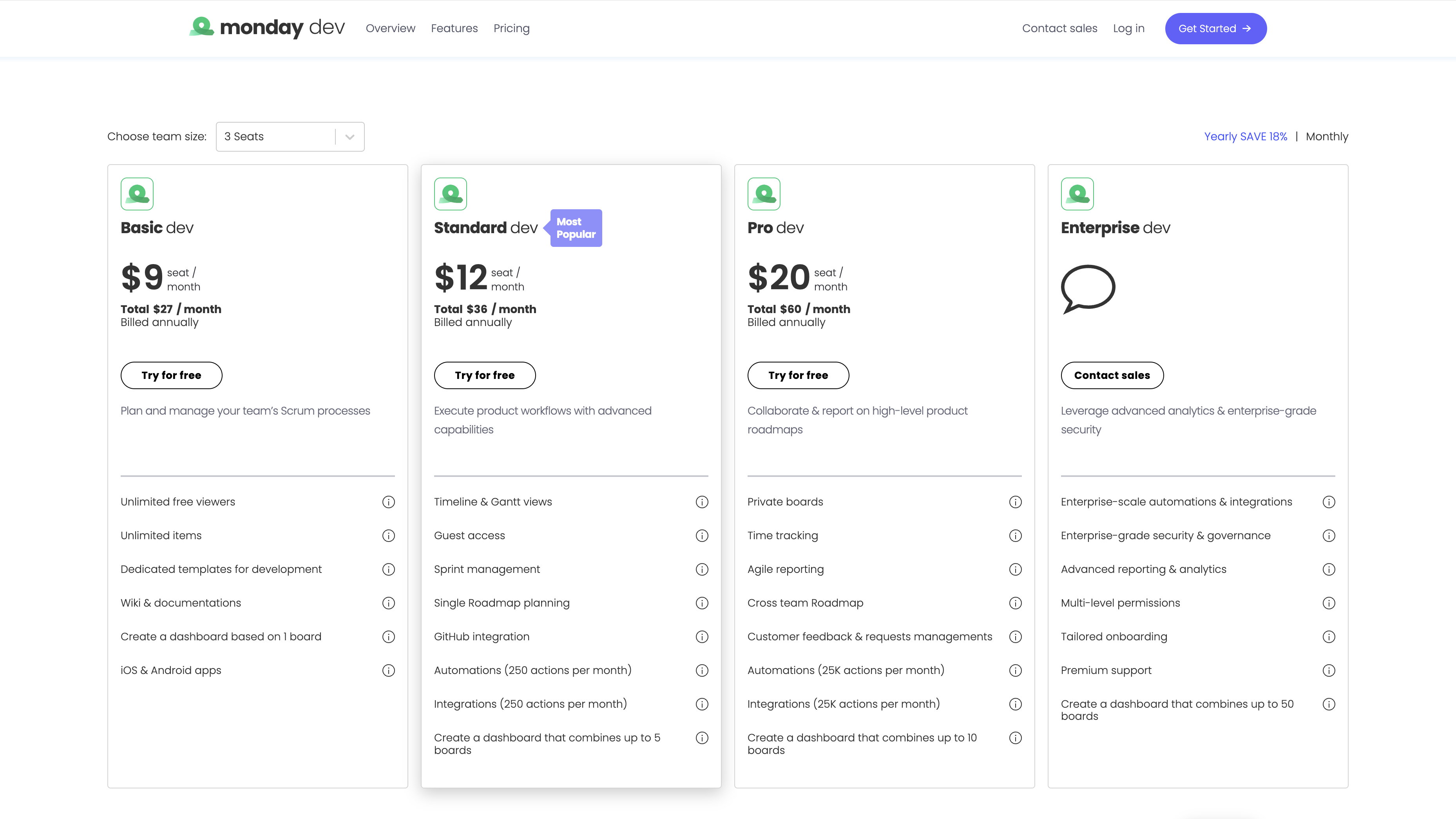1456x819 pixels.
Task: Click the monday dev logo
Action: point(267,28)
